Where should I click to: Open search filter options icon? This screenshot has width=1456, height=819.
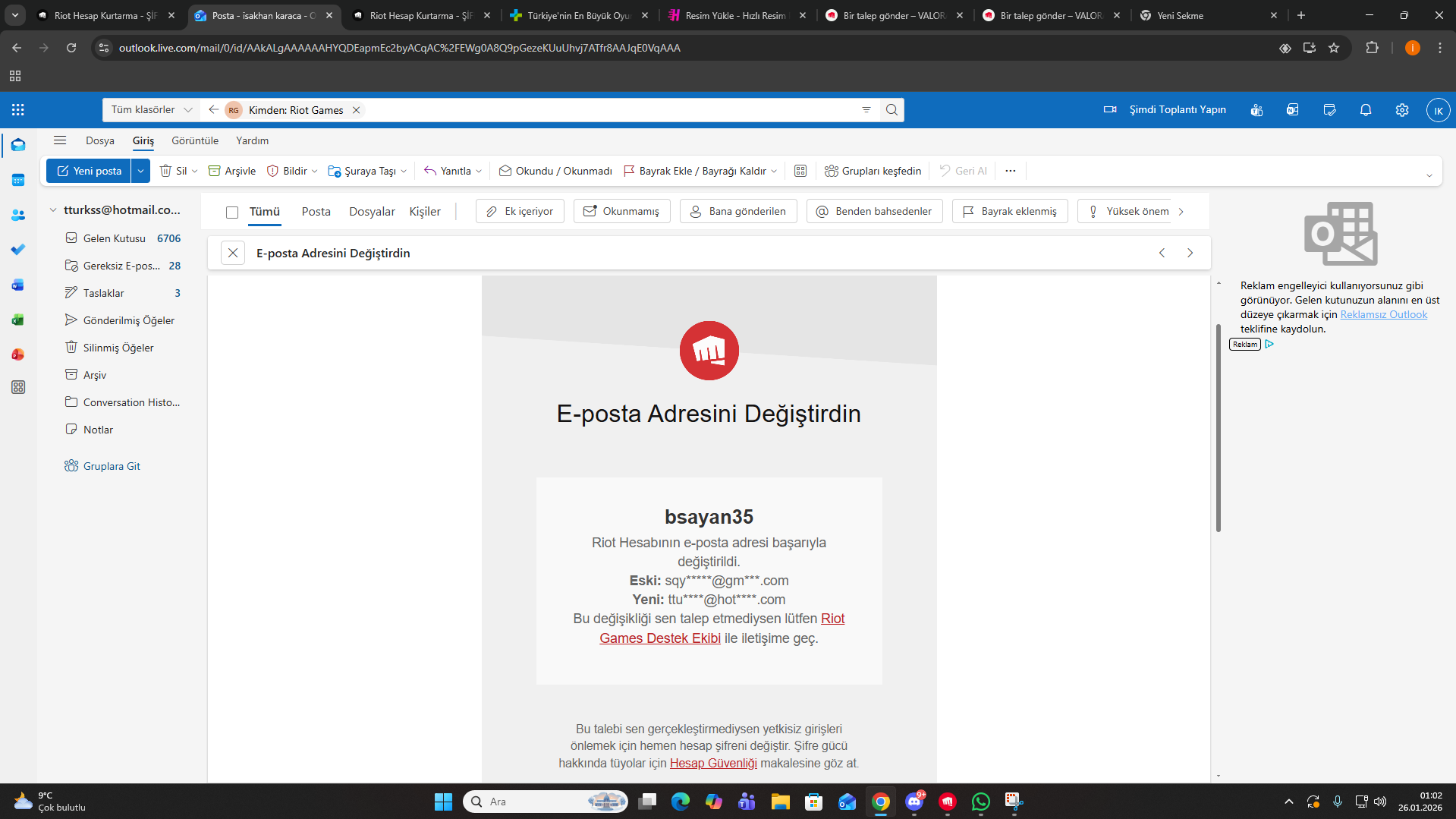tap(866, 110)
